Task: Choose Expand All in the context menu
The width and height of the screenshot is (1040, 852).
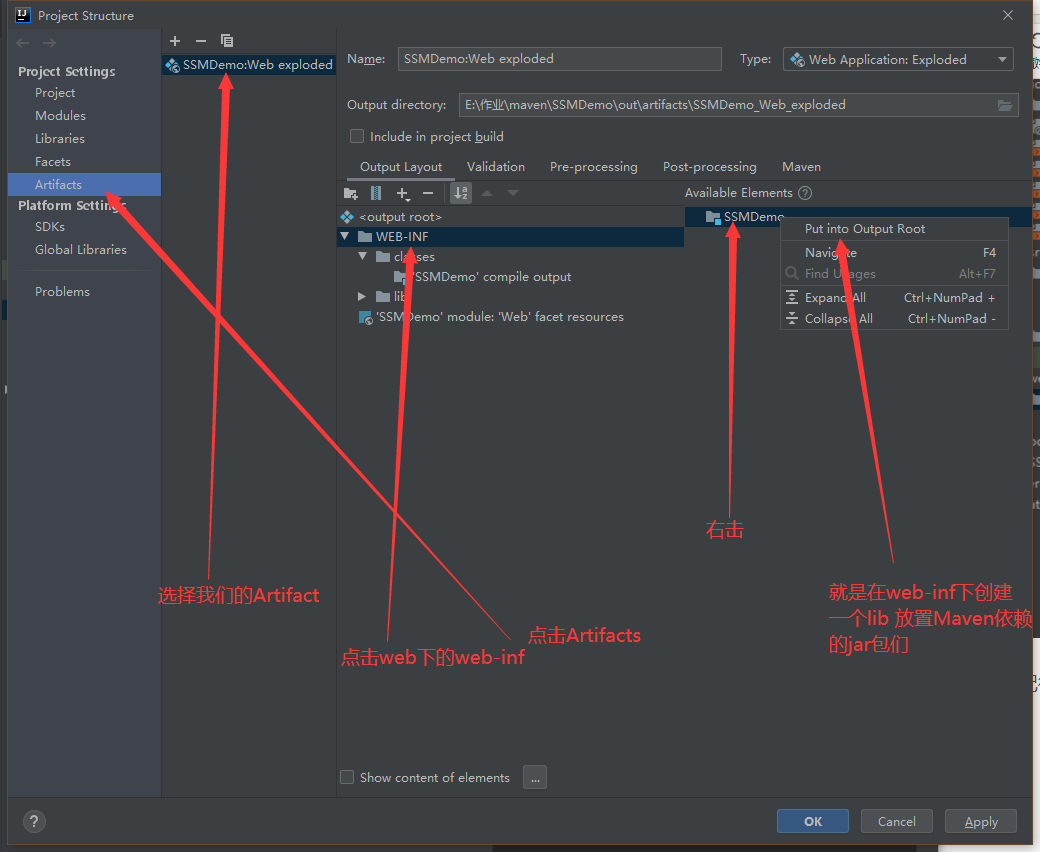Action: coord(894,298)
